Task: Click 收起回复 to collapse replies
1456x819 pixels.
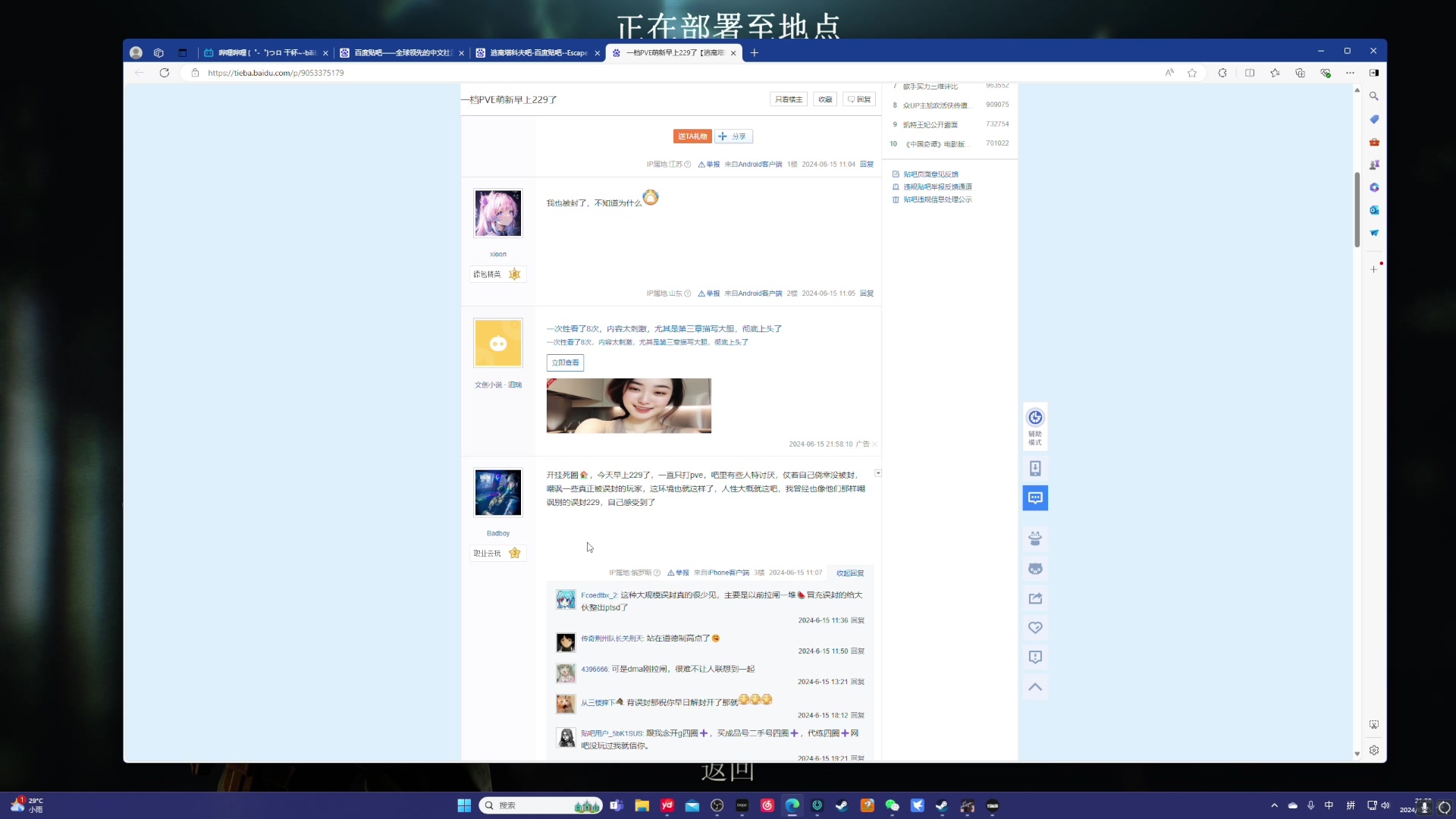Action: 850,573
